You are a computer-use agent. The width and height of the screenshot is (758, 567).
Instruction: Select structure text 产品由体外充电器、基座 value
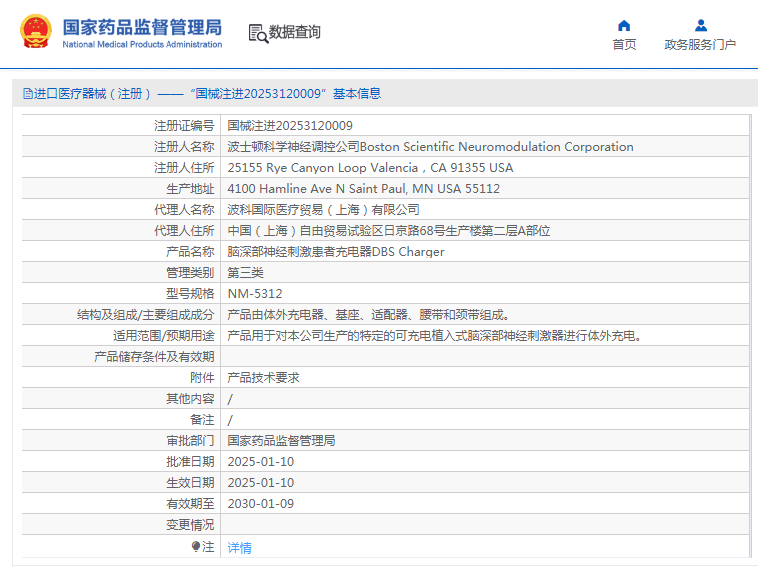point(368,315)
